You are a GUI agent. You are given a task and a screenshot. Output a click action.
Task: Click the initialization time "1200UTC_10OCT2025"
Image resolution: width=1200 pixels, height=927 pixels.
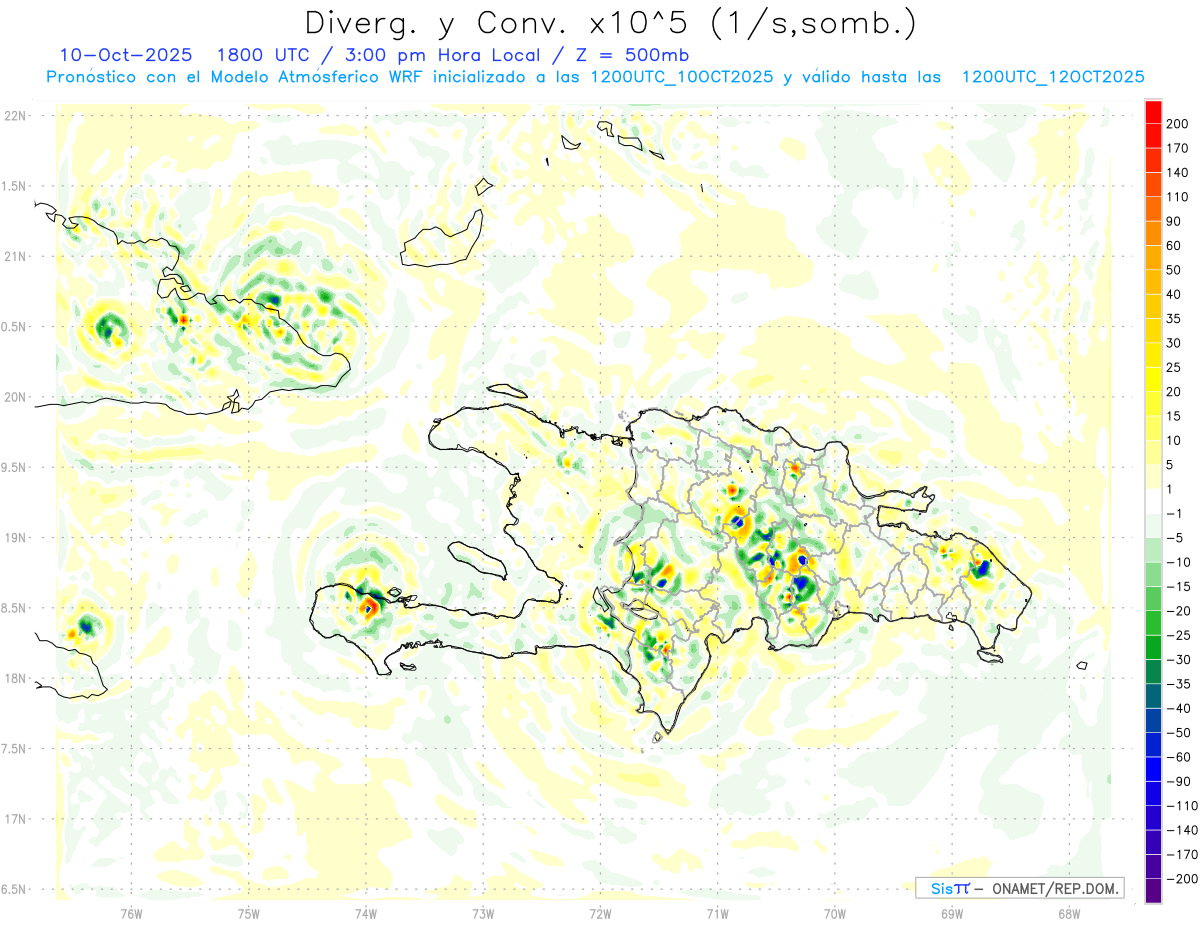682,77
